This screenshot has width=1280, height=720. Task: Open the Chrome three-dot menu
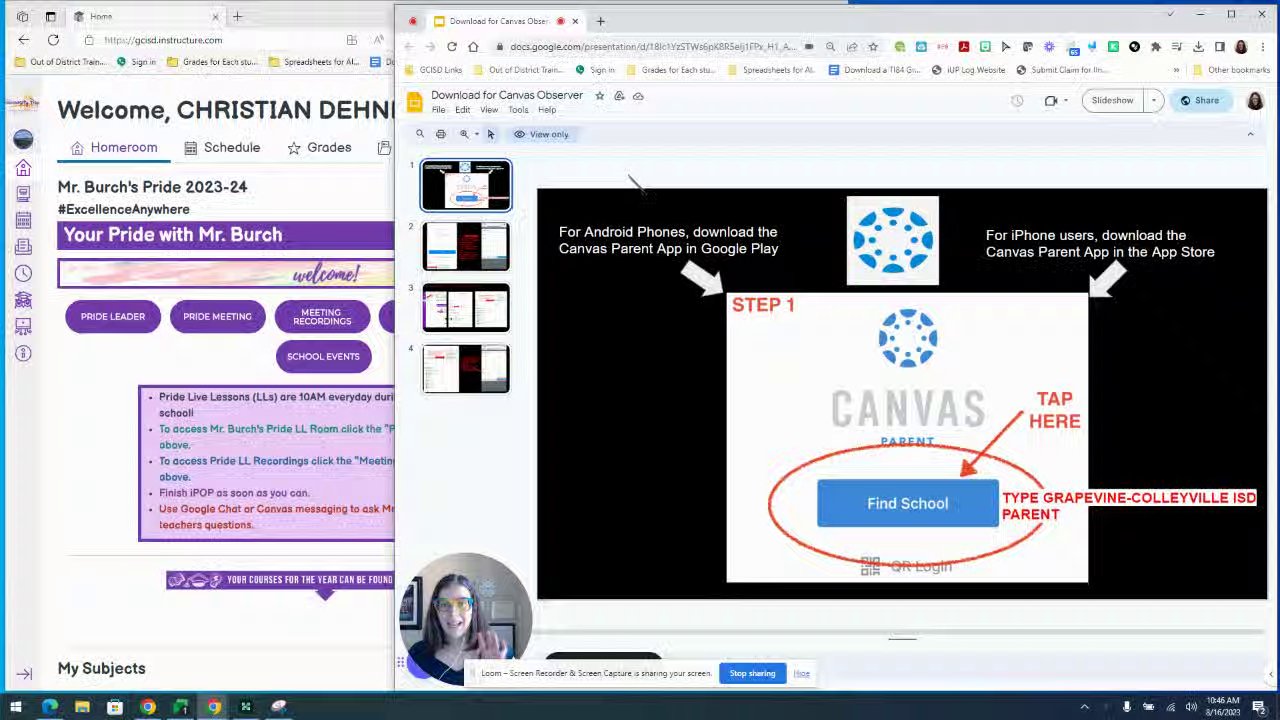[1263, 47]
